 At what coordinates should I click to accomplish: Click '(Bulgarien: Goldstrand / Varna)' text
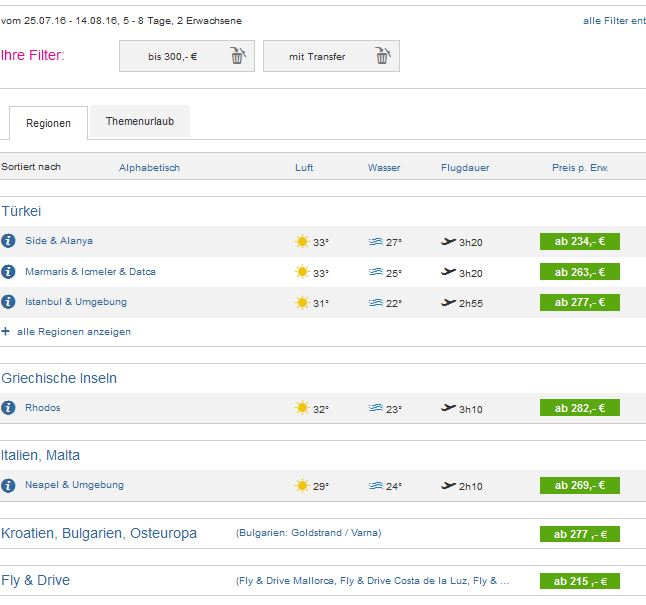(309, 533)
